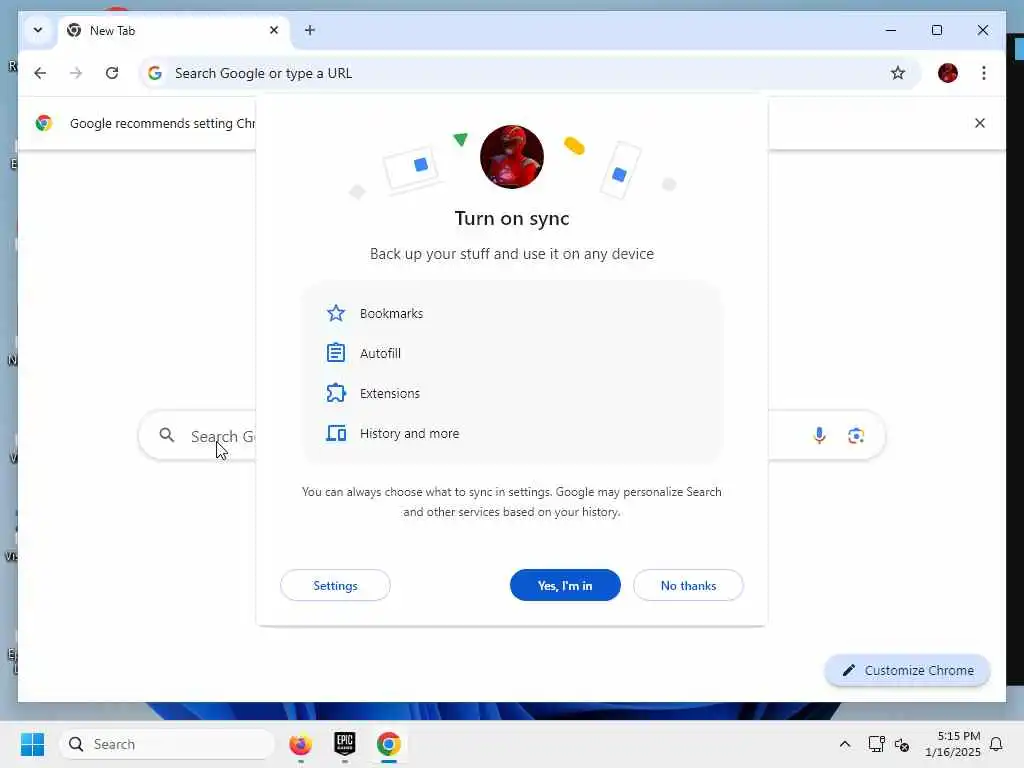Click Google recommends setting Chrome text
The image size is (1024, 768).
163,123
